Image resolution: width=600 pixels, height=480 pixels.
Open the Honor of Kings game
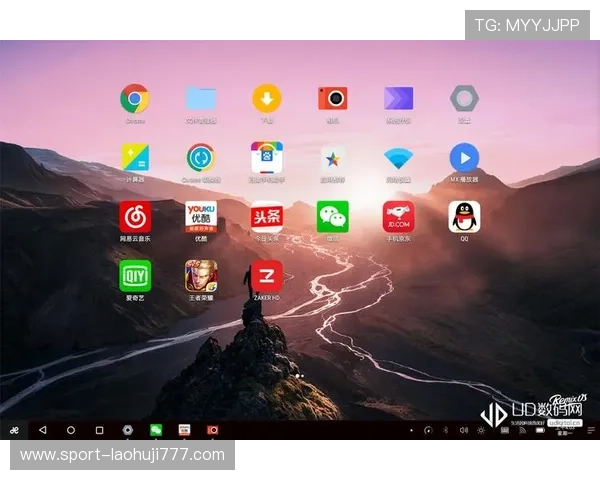pos(201,276)
